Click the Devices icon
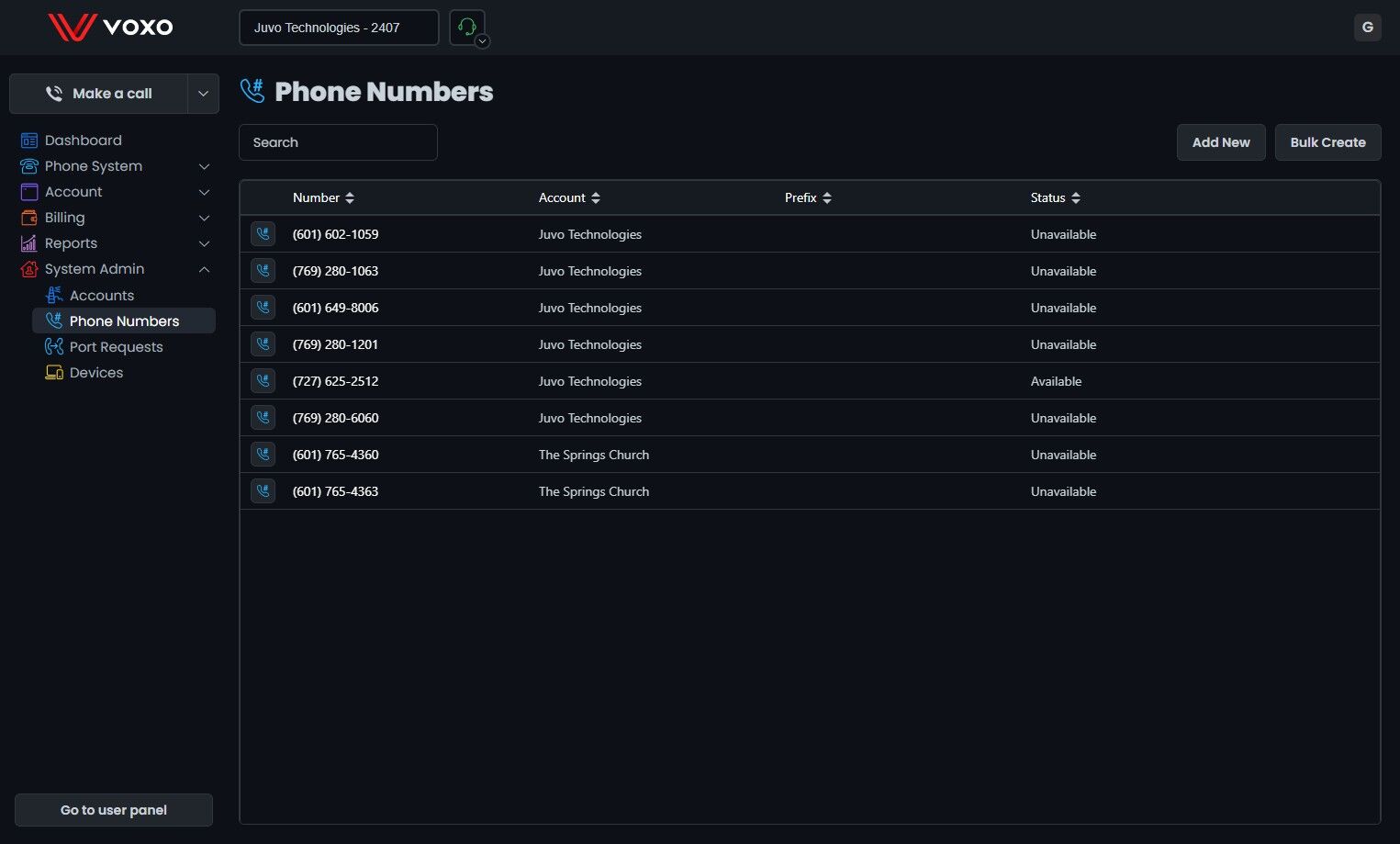1400x844 pixels. click(54, 372)
